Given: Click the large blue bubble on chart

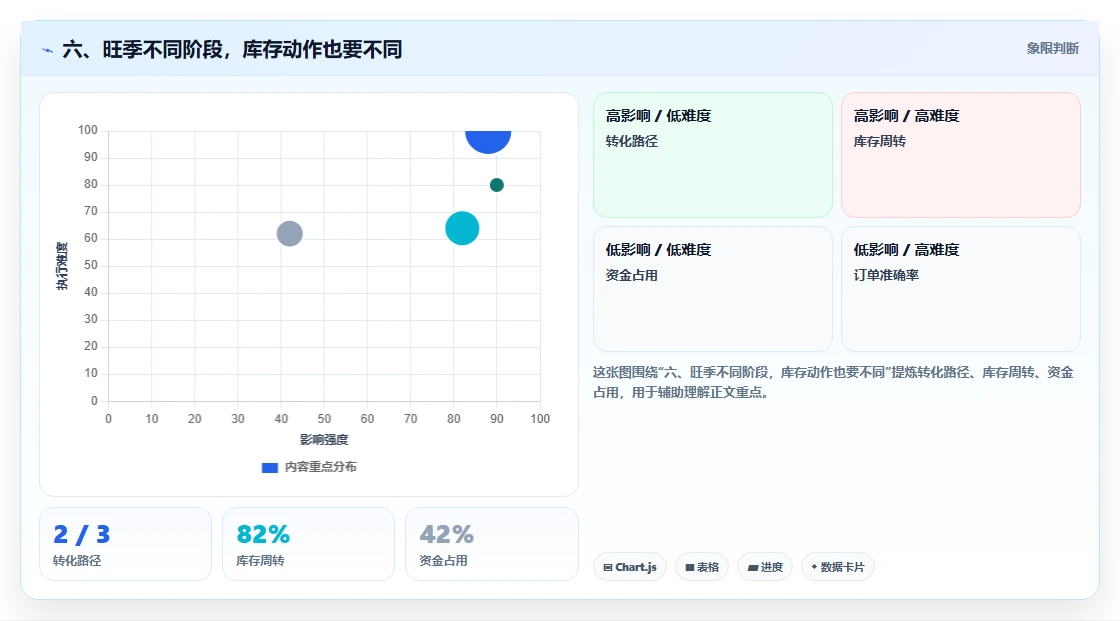Looking at the screenshot, I should (488, 141).
